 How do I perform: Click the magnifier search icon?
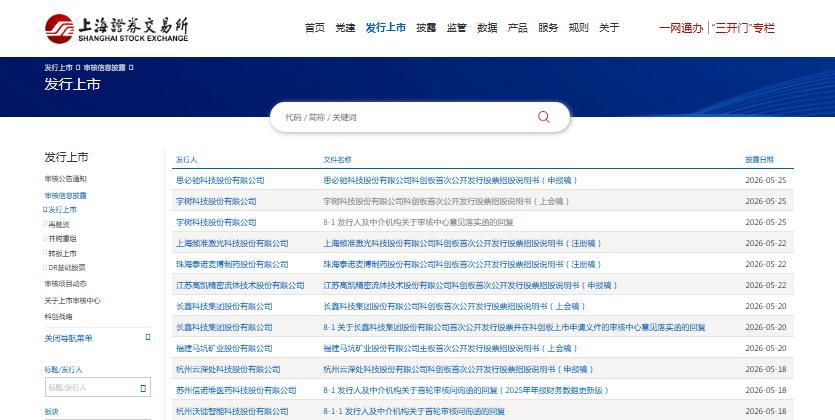(x=543, y=117)
